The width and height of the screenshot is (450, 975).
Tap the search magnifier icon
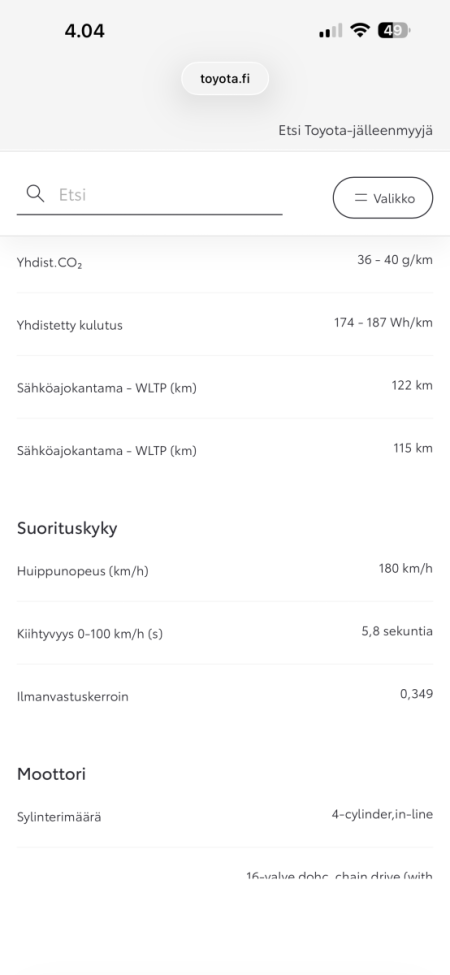pos(35,194)
